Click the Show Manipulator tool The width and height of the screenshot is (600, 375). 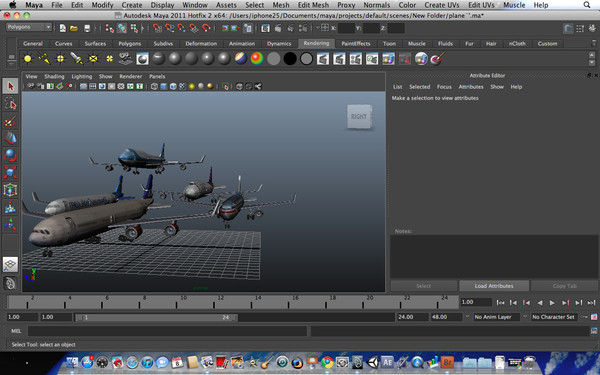[x=10, y=225]
